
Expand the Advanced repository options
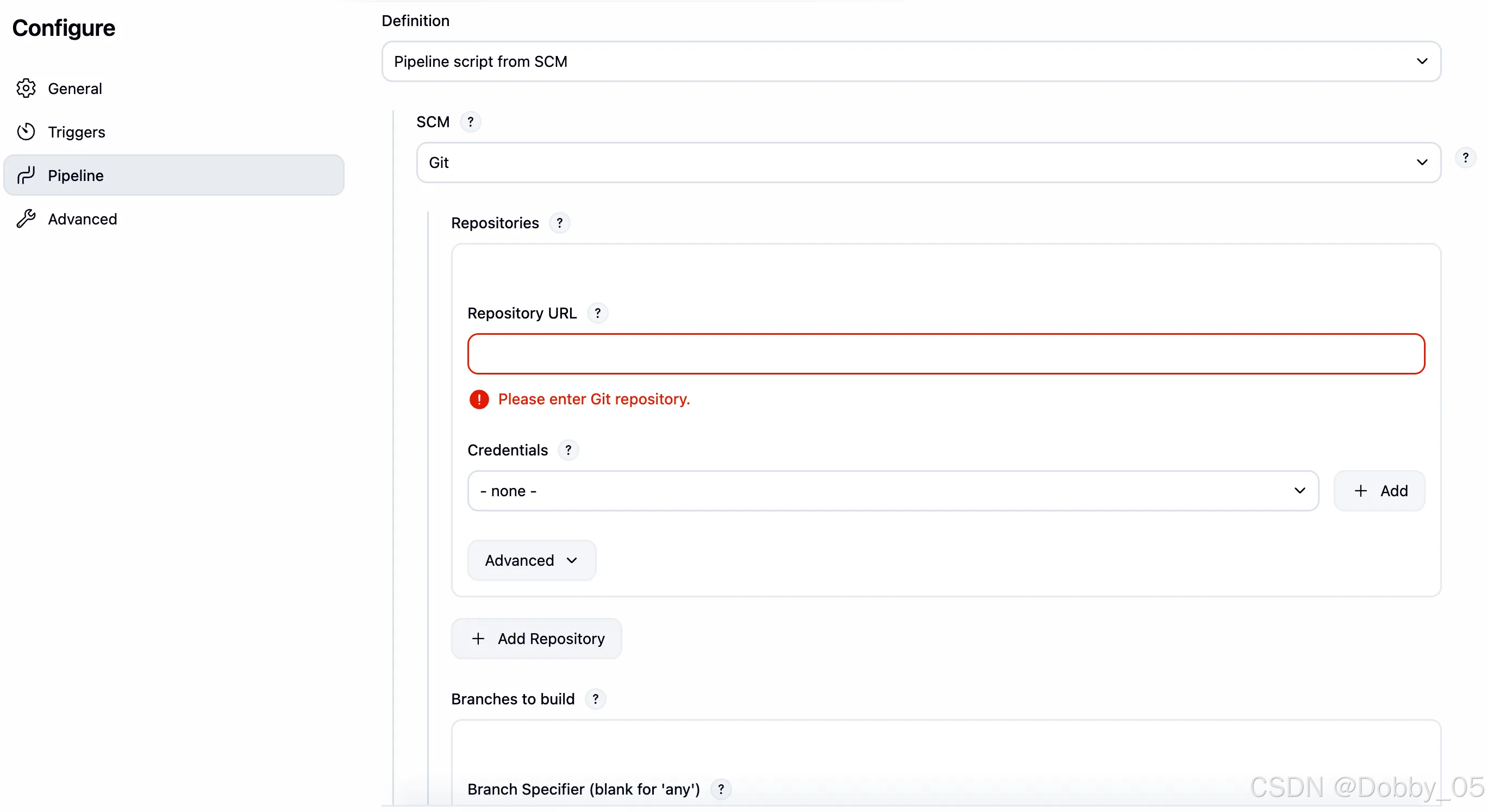pyautogui.click(x=531, y=560)
